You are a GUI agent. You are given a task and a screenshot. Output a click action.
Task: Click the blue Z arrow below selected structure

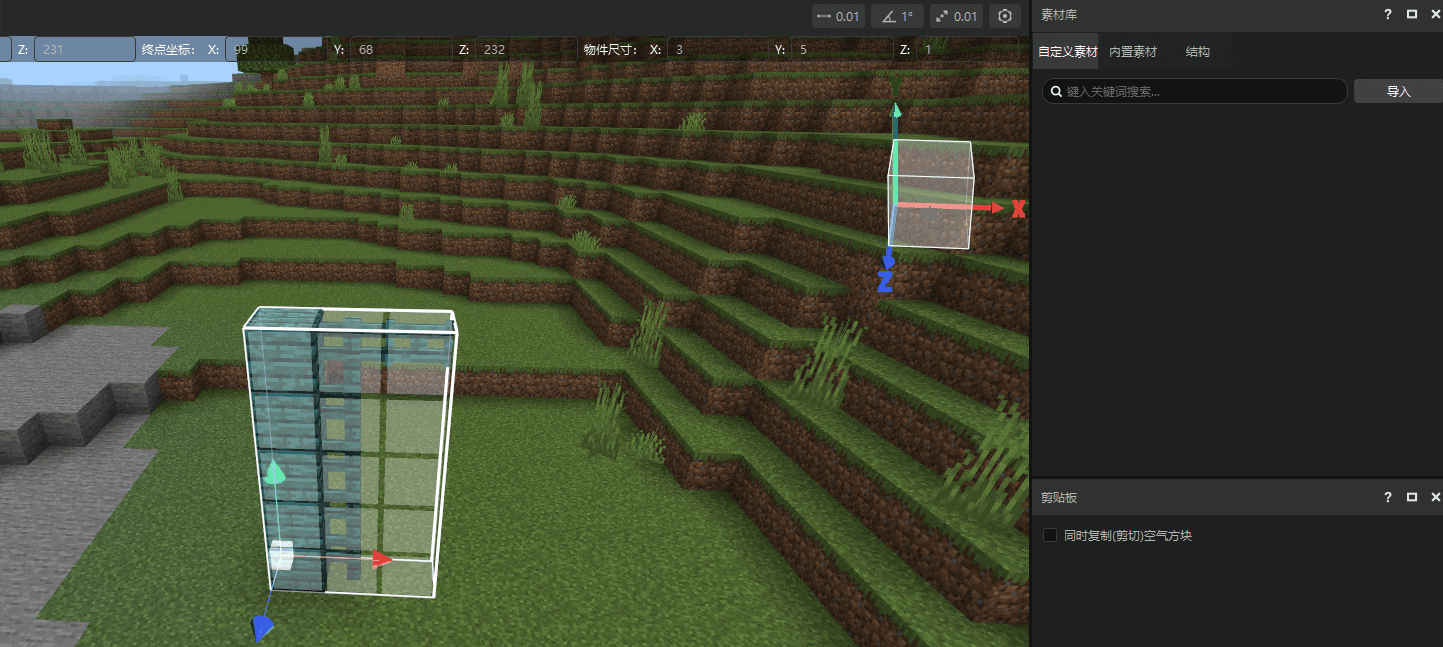pyautogui.click(x=262, y=627)
